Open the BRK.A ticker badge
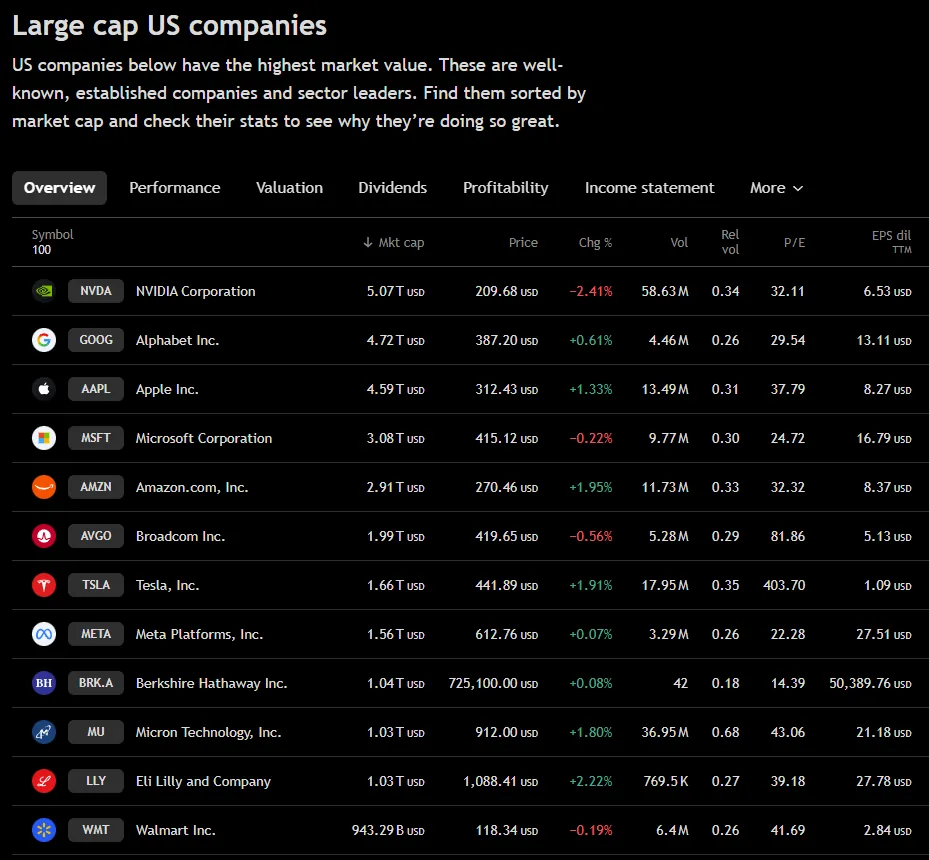 [x=96, y=683]
